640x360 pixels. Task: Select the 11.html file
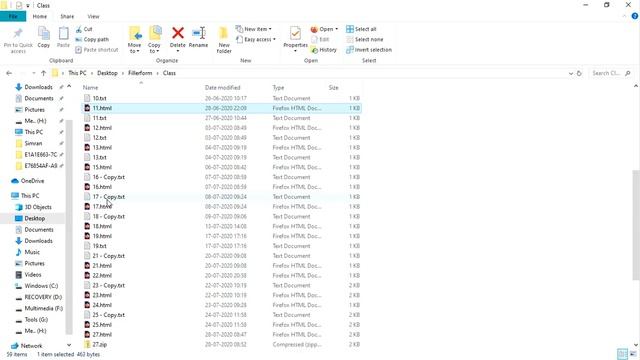(x=222, y=108)
